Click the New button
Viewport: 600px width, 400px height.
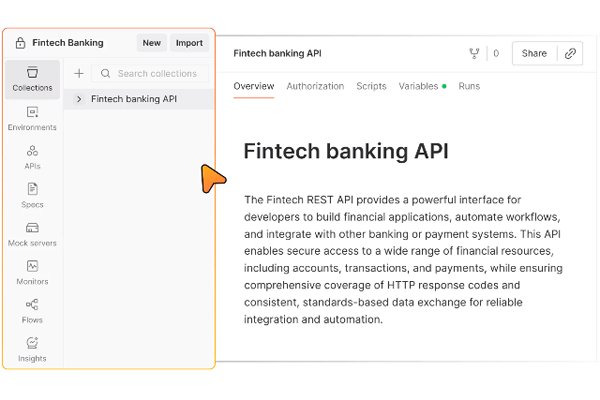(152, 43)
